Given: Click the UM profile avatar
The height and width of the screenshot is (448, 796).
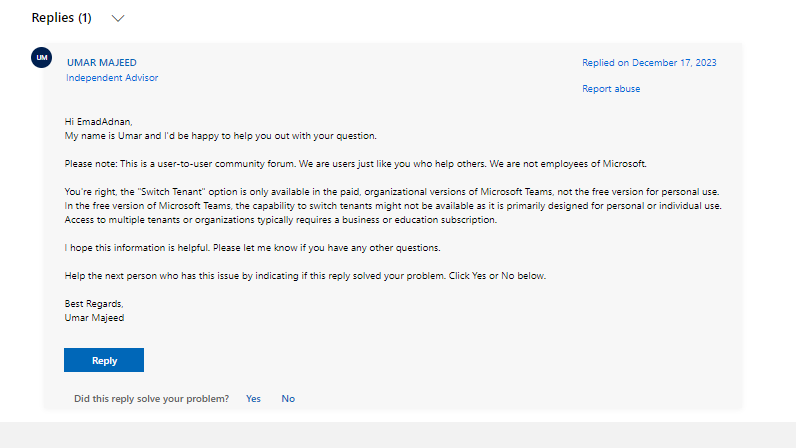Looking at the screenshot, I should point(42,58).
